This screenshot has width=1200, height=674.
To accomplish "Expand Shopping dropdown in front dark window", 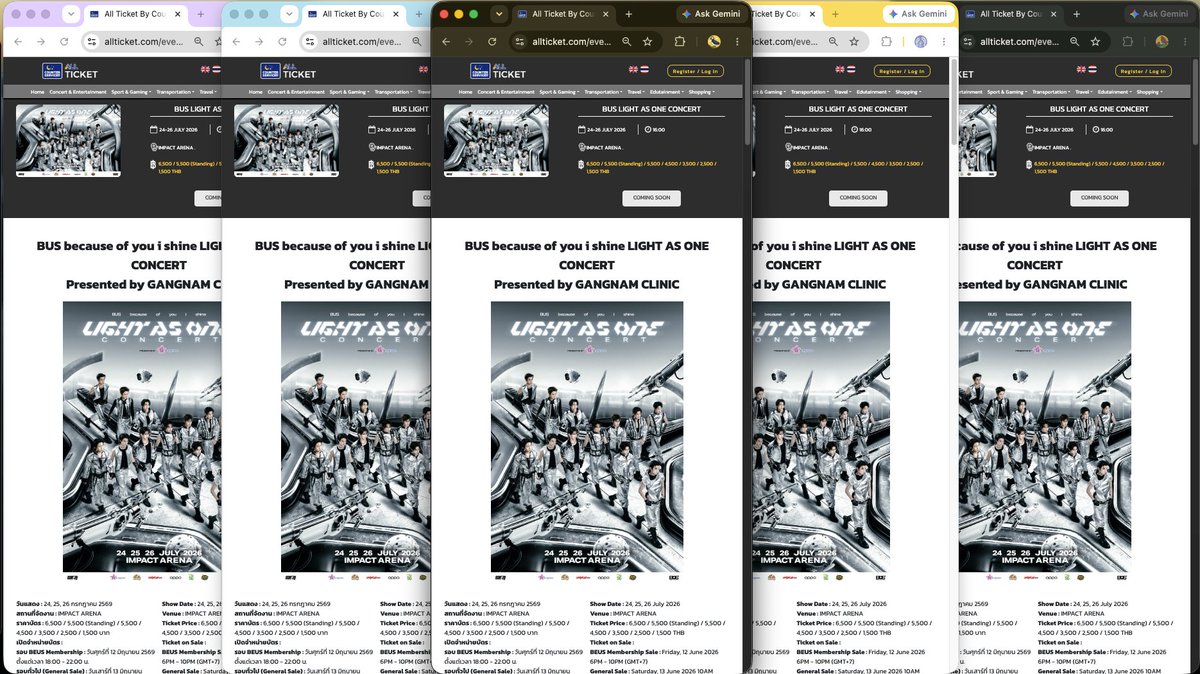I will point(702,91).
